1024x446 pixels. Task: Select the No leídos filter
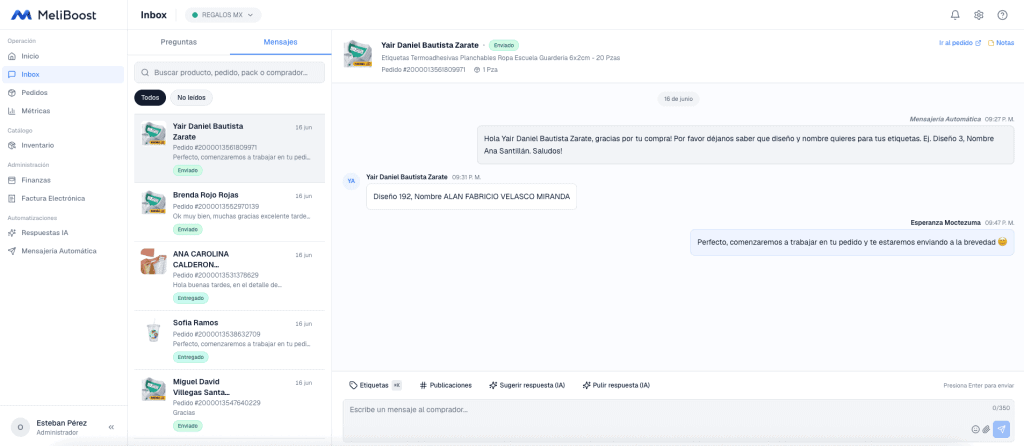coord(191,98)
